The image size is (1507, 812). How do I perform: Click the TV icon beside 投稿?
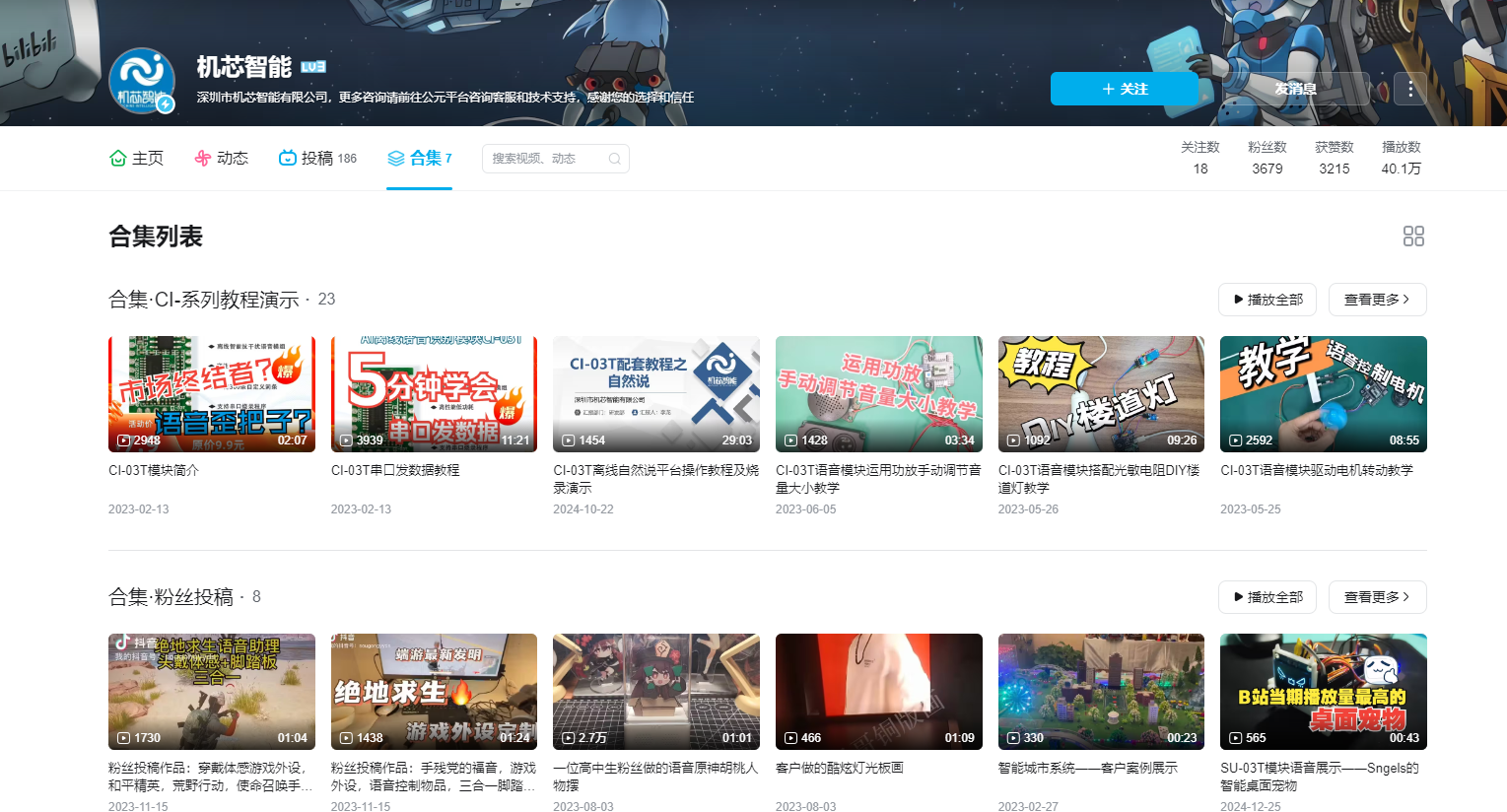coord(287,158)
